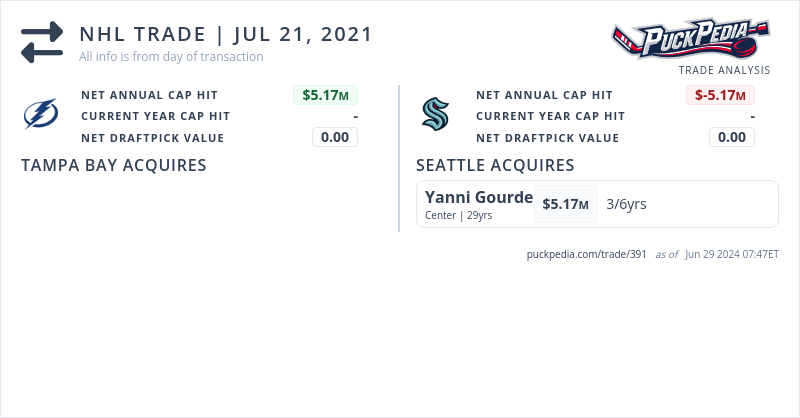Click the trade swap arrows icon
Viewport: 800px width, 418px height.
tap(42, 43)
